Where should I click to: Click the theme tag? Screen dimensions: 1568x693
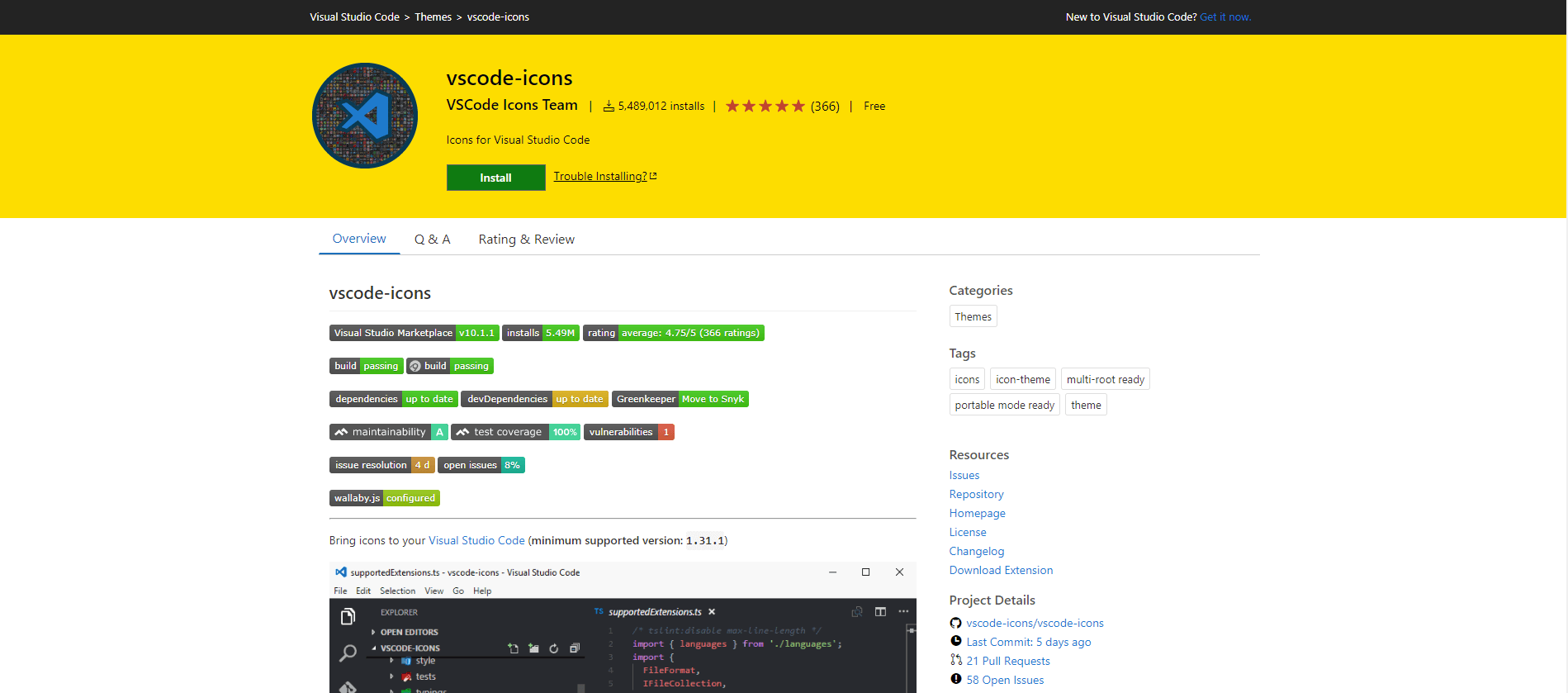[x=1086, y=405]
